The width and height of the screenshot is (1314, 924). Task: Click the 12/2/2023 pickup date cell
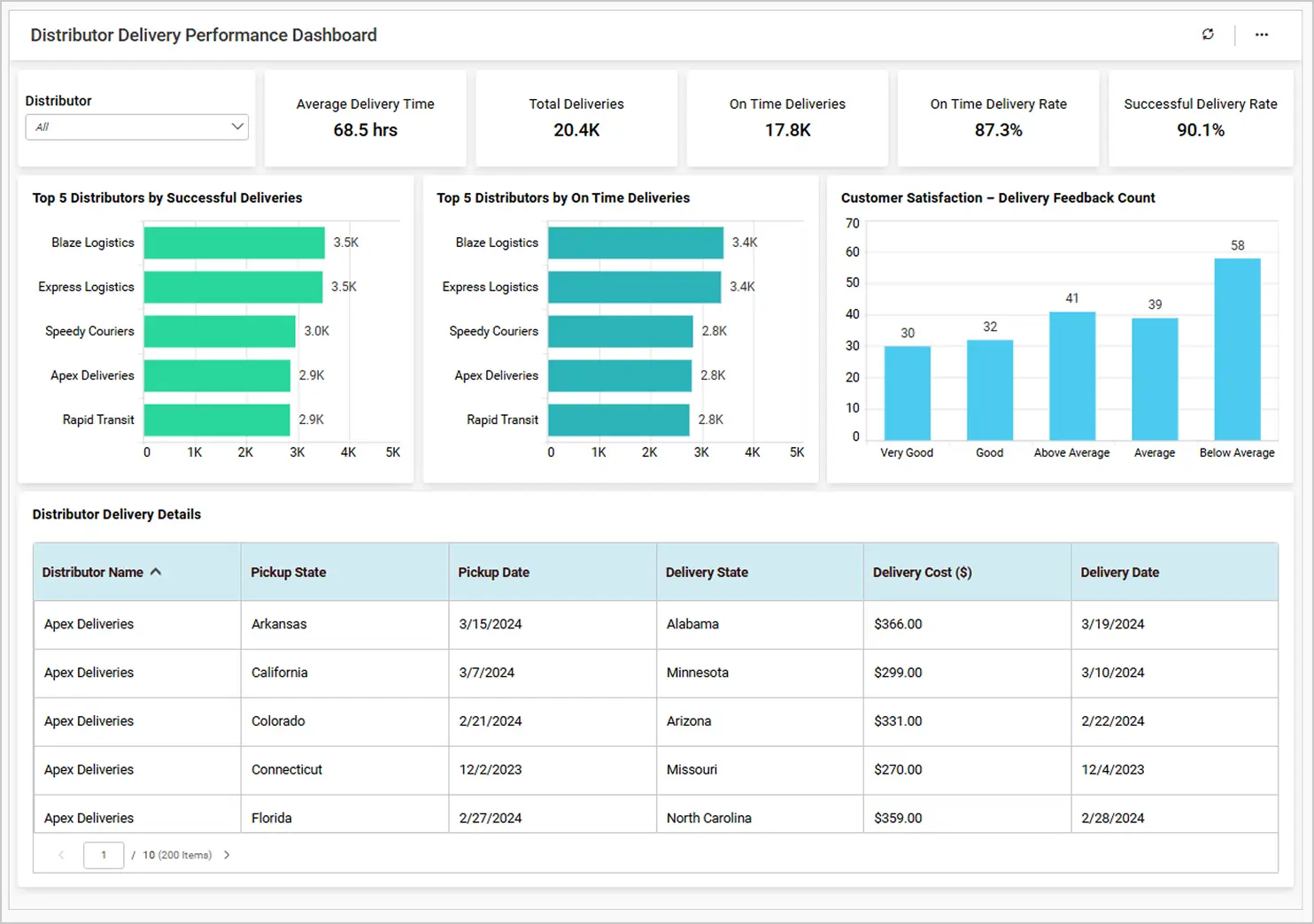pyautogui.click(x=553, y=770)
